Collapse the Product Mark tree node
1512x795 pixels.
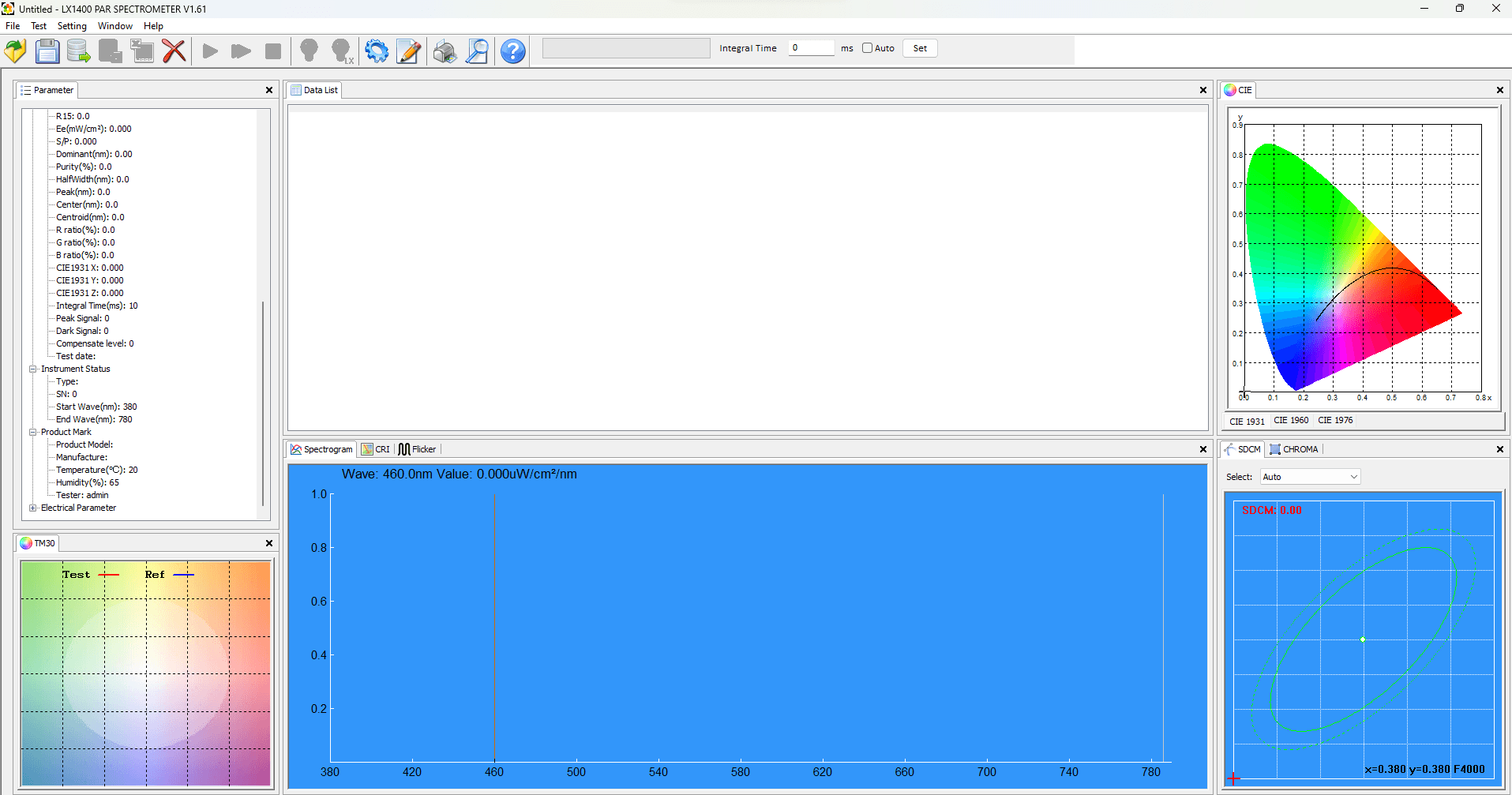coord(33,432)
